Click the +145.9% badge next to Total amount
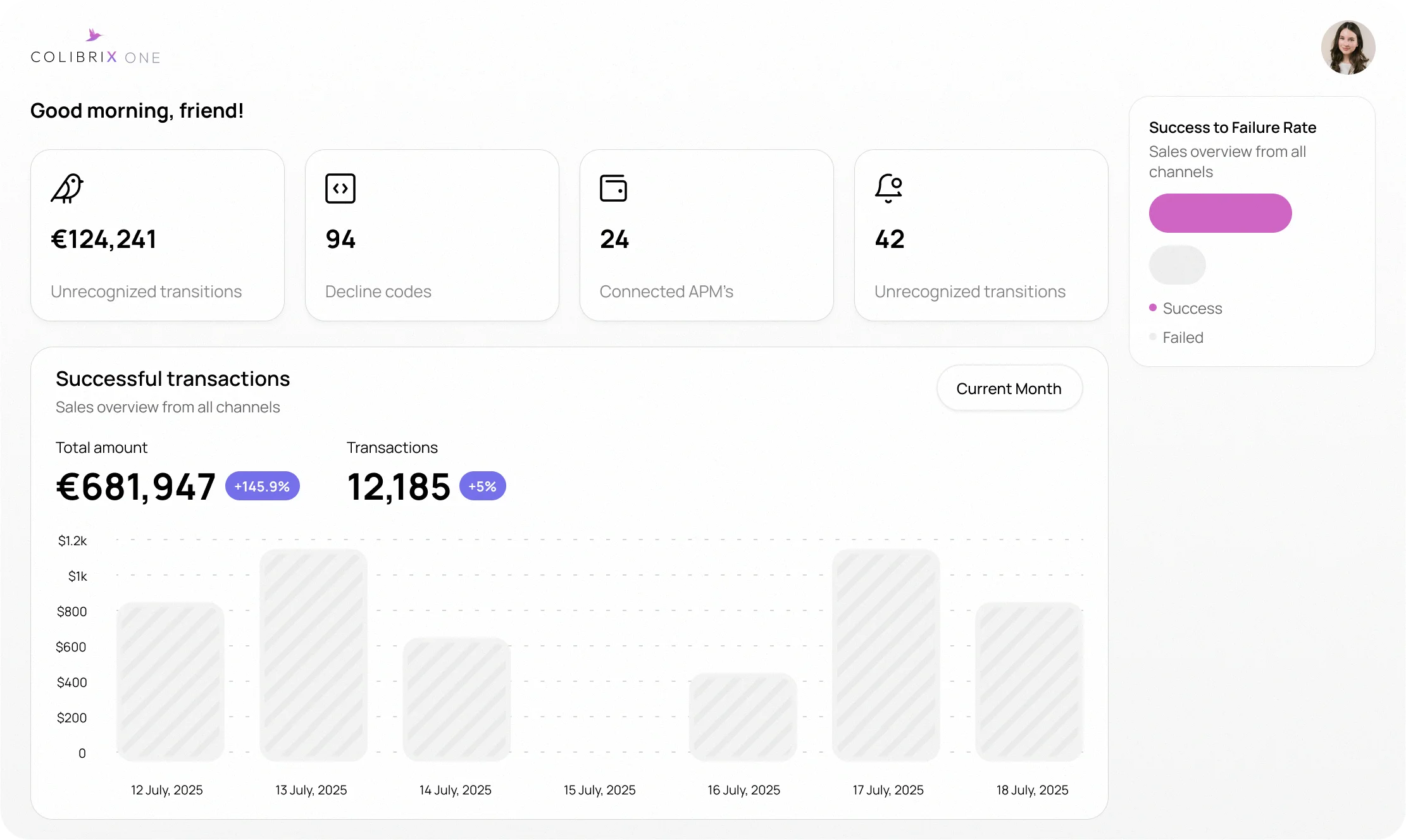This screenshot has width=1406, height=840. 261,486
